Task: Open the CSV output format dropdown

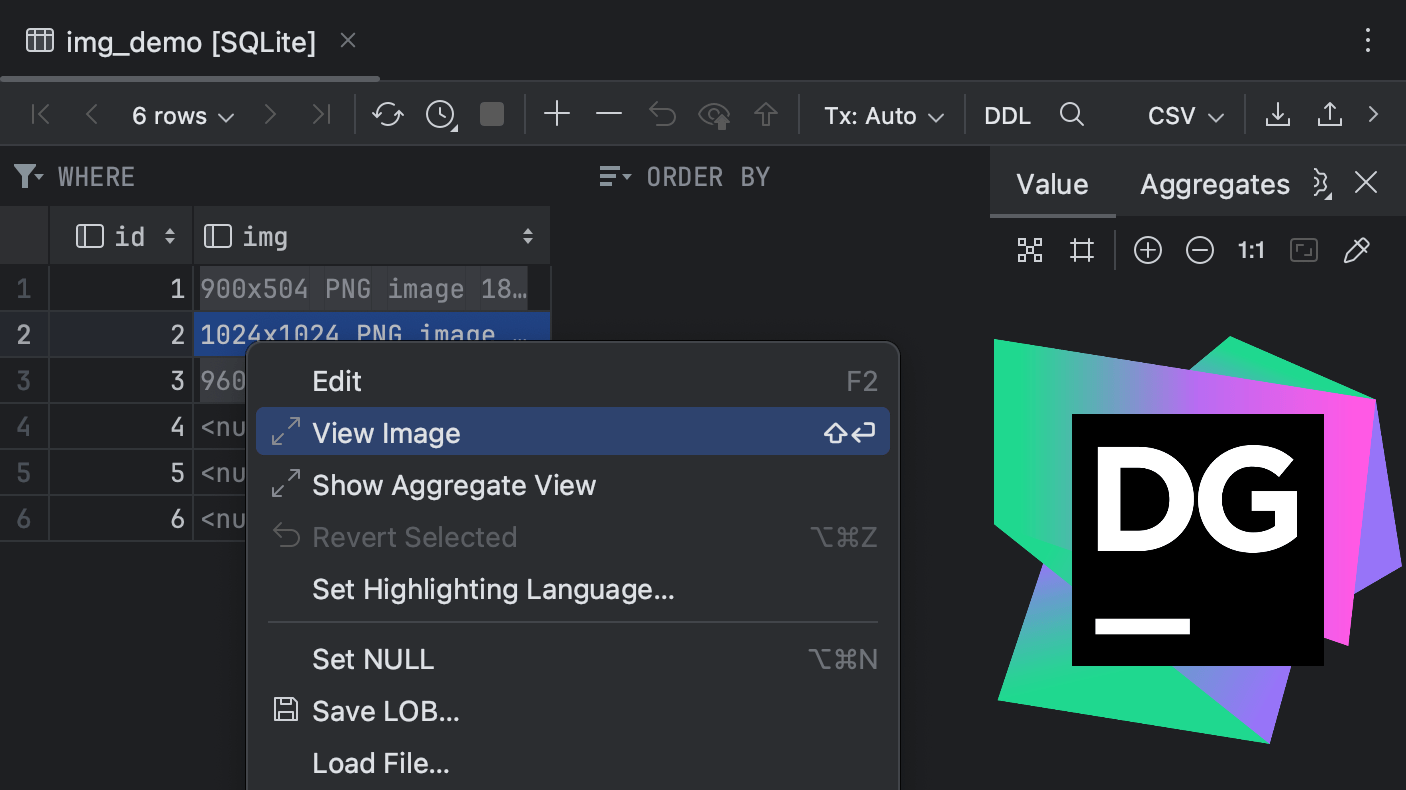Action: [1184, 115]
